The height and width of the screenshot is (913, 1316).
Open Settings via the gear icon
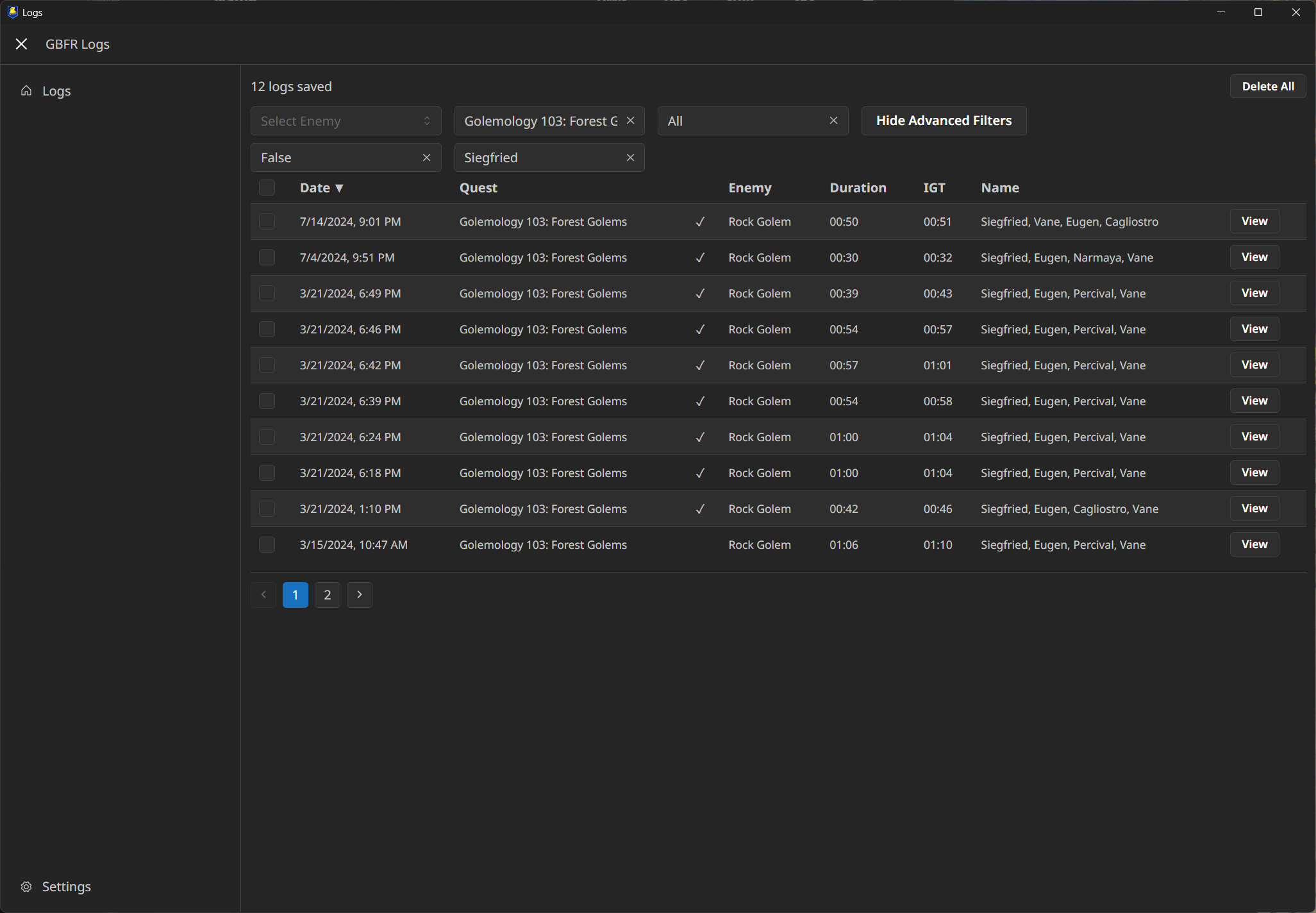(26, 887)
